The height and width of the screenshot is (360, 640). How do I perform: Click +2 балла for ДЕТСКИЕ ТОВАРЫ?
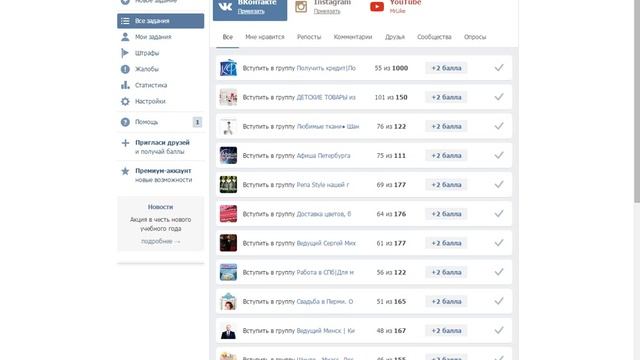point(447,97)
